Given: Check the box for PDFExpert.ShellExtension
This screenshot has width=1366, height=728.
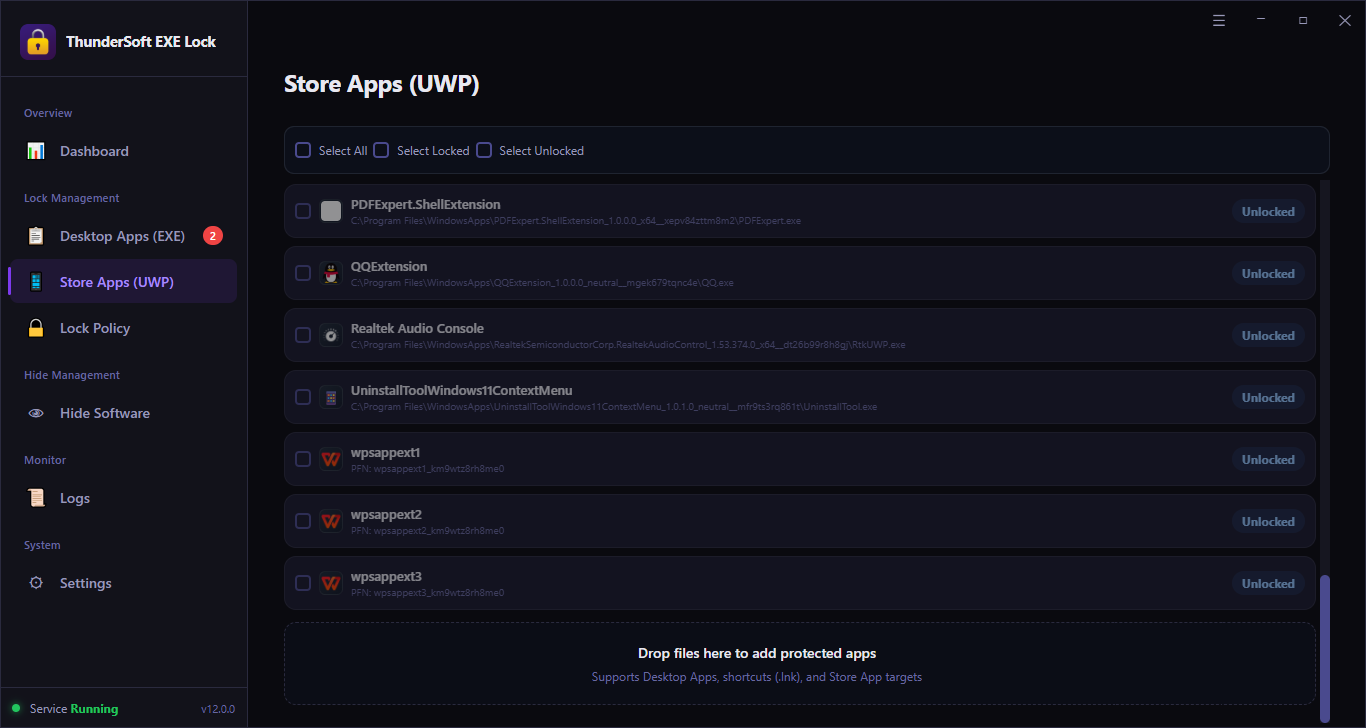Looking at the screenshot, I should pos(303,211).
